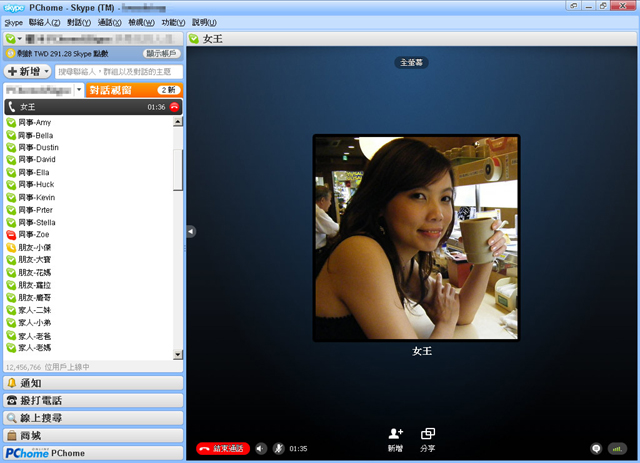Click the 女王 profile photo

(416, 238)
